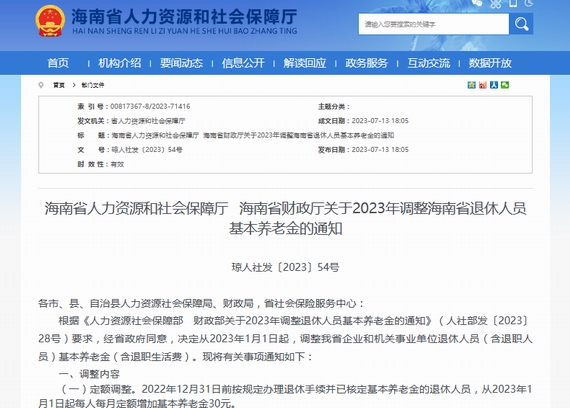The image size is (570, 408).
Task: Go to 首页 breadcrumb link
Action: [59, 85]
